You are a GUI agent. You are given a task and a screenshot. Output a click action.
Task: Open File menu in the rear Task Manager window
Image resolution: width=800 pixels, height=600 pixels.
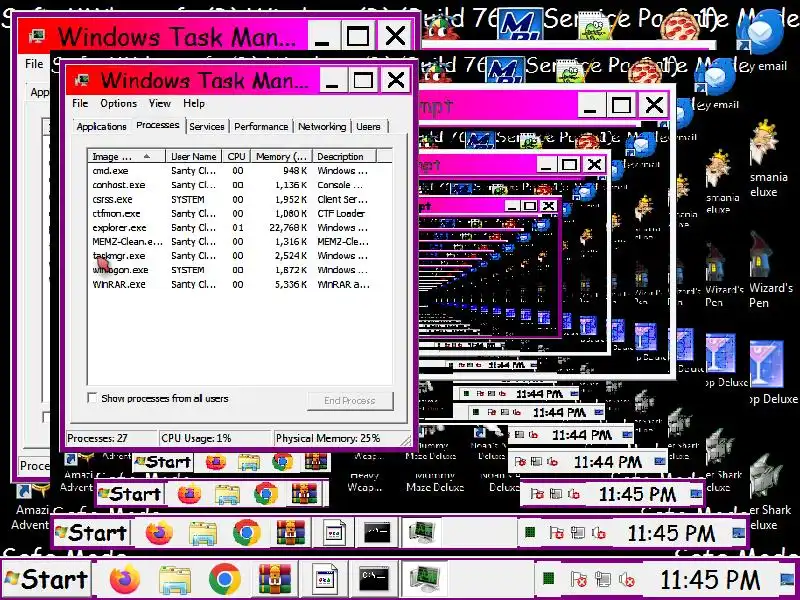pos(34,64)
